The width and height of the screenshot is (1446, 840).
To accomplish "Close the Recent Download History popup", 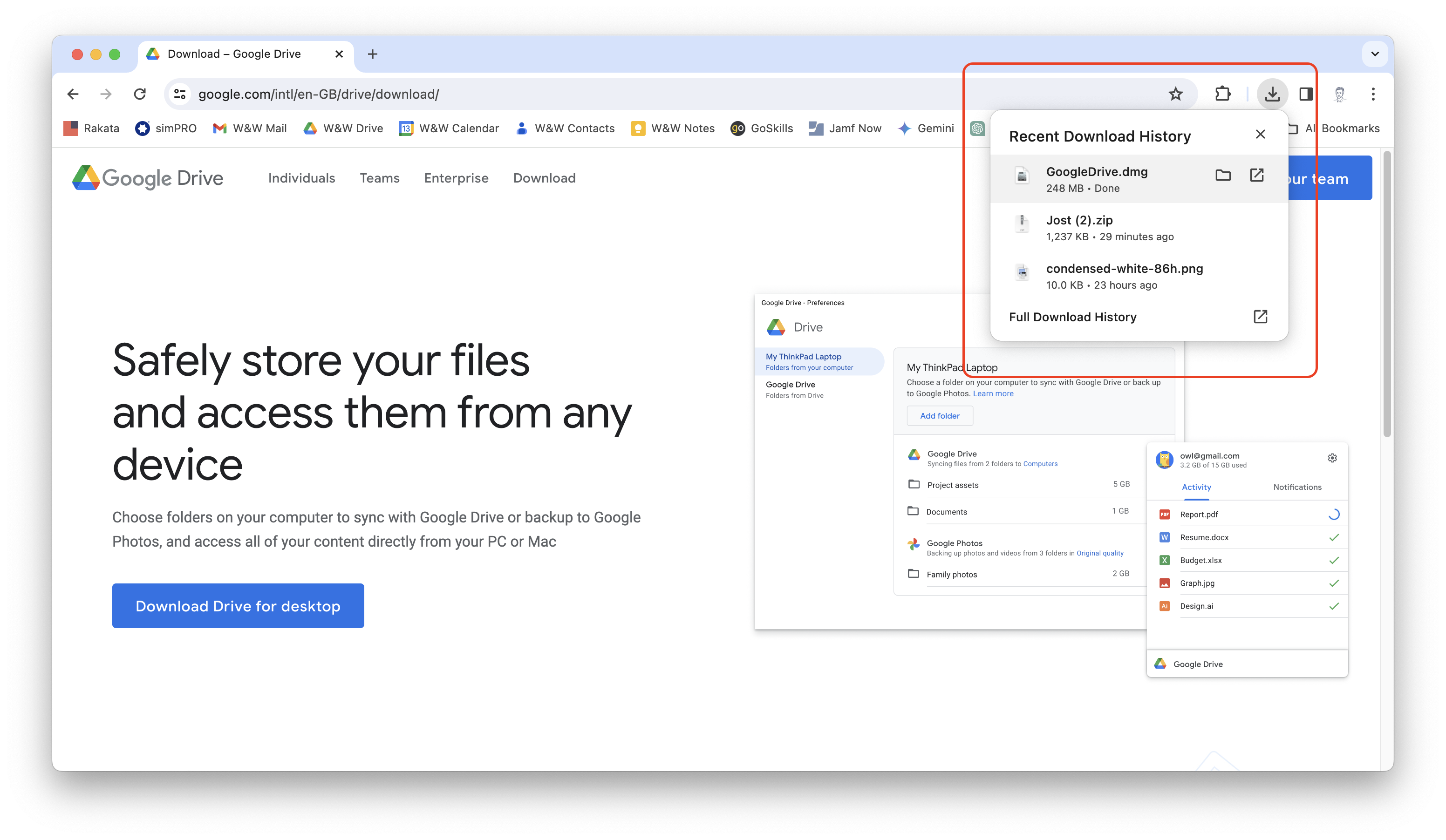I will [x=1260, y=134].
